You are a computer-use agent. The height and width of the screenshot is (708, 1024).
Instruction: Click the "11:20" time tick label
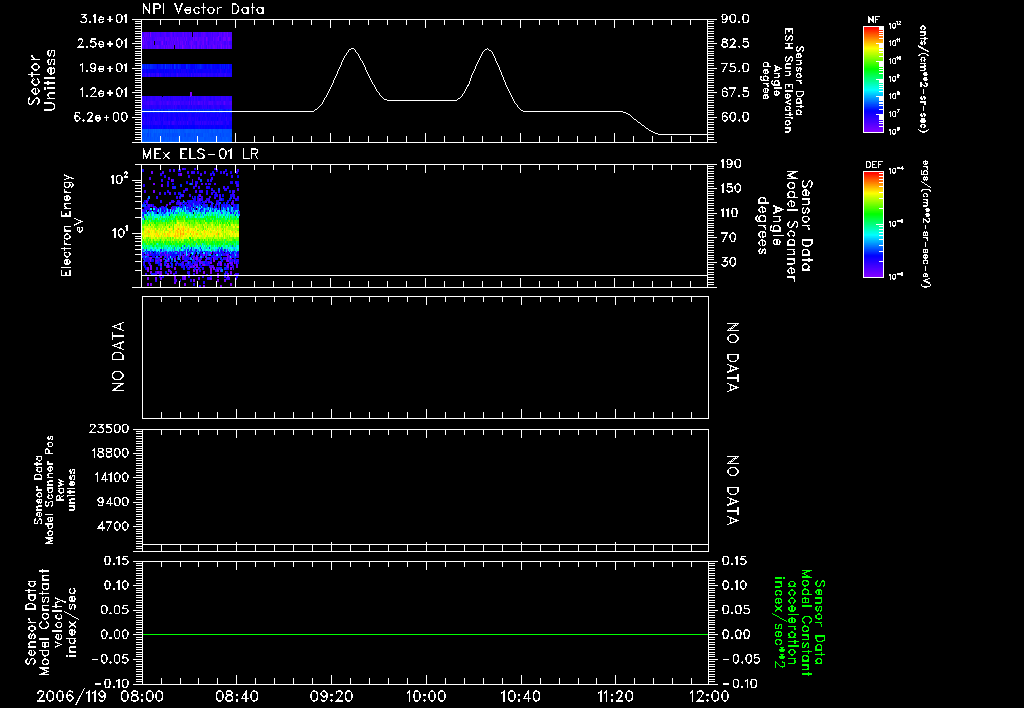[615, 696]
